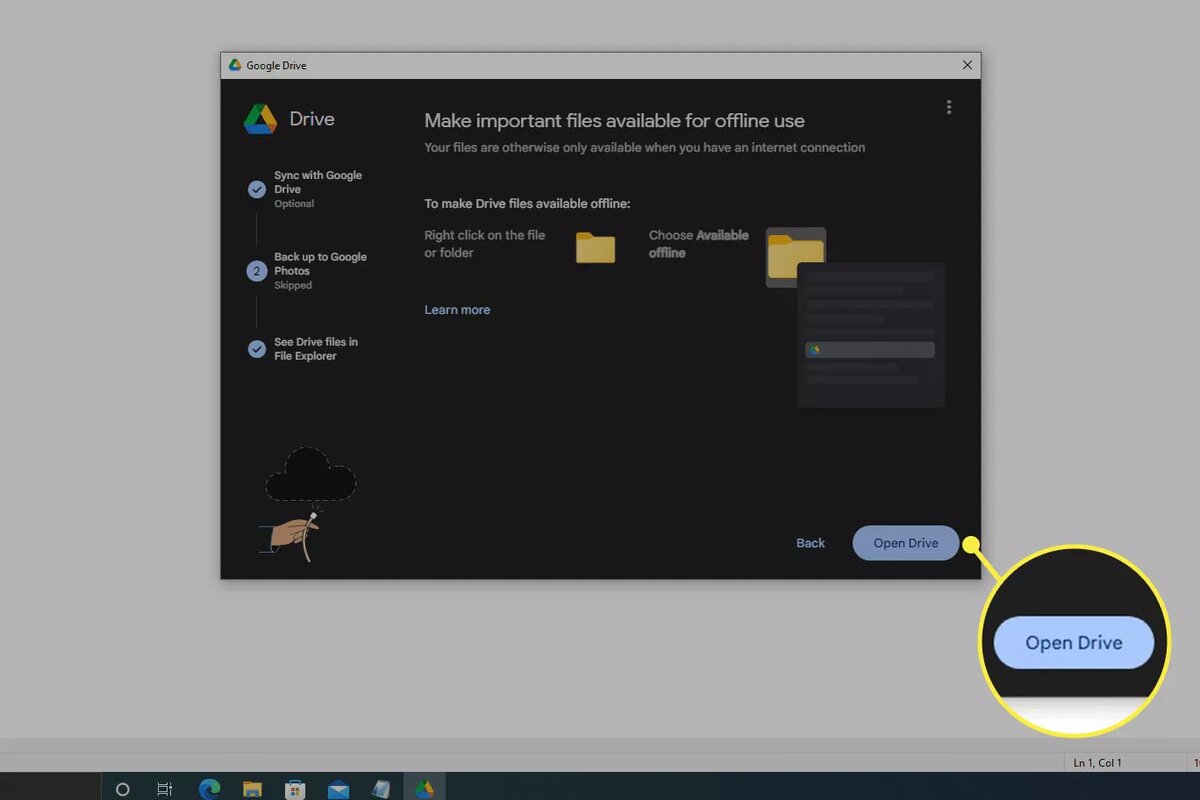This screenshot has height=800, width=1200.
Task: Click the heading Make important files available for offline use
Action: tap(614, 121)
